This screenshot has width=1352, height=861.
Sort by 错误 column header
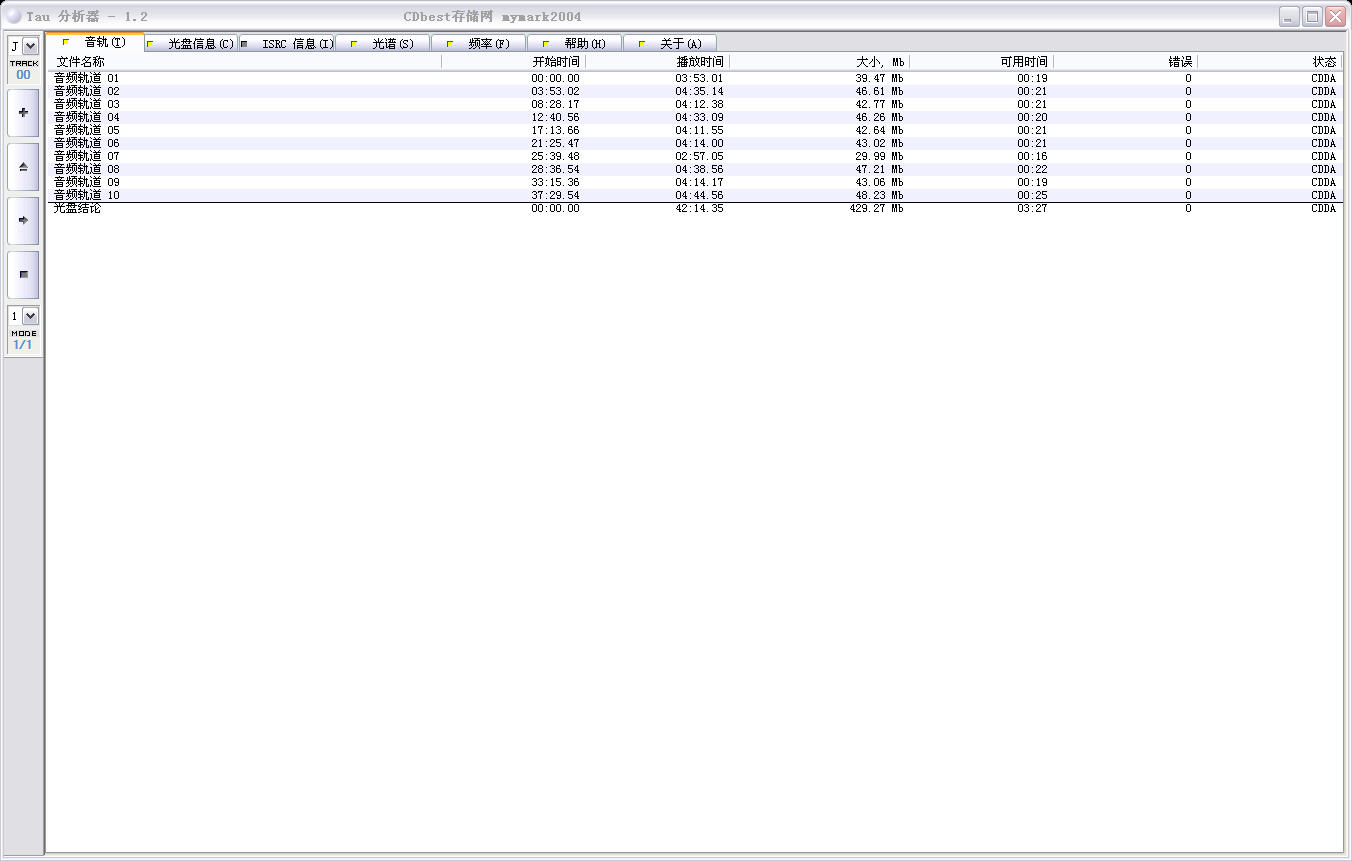click(x=1126, y=62)
